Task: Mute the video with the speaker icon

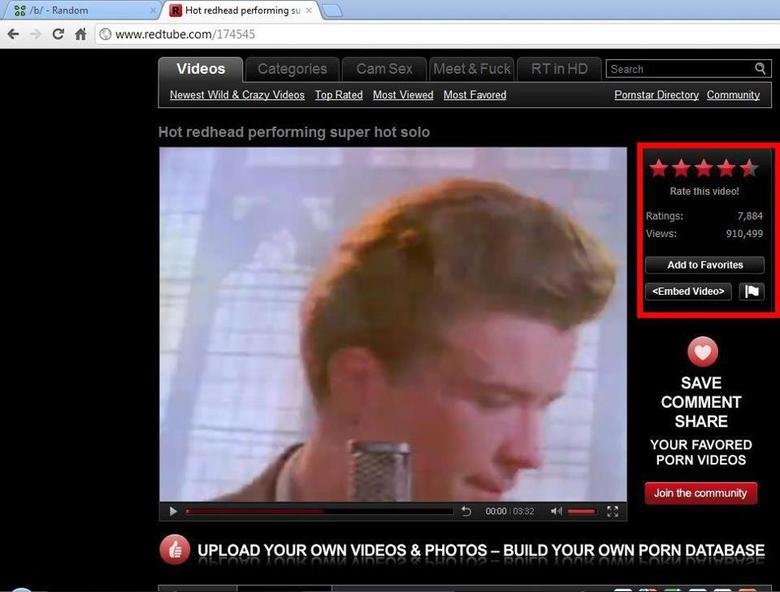Action: tap(556, 511)
